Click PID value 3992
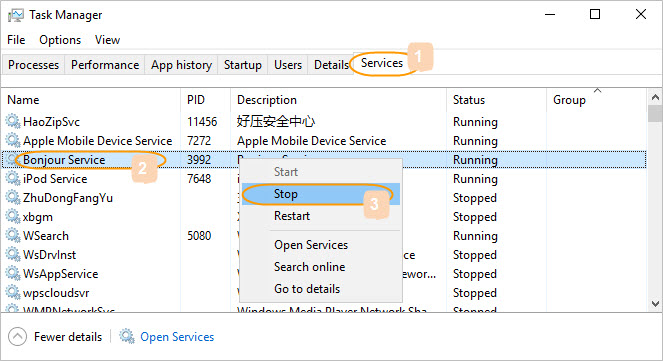663x361 pixels. click(x=199, y=160)
